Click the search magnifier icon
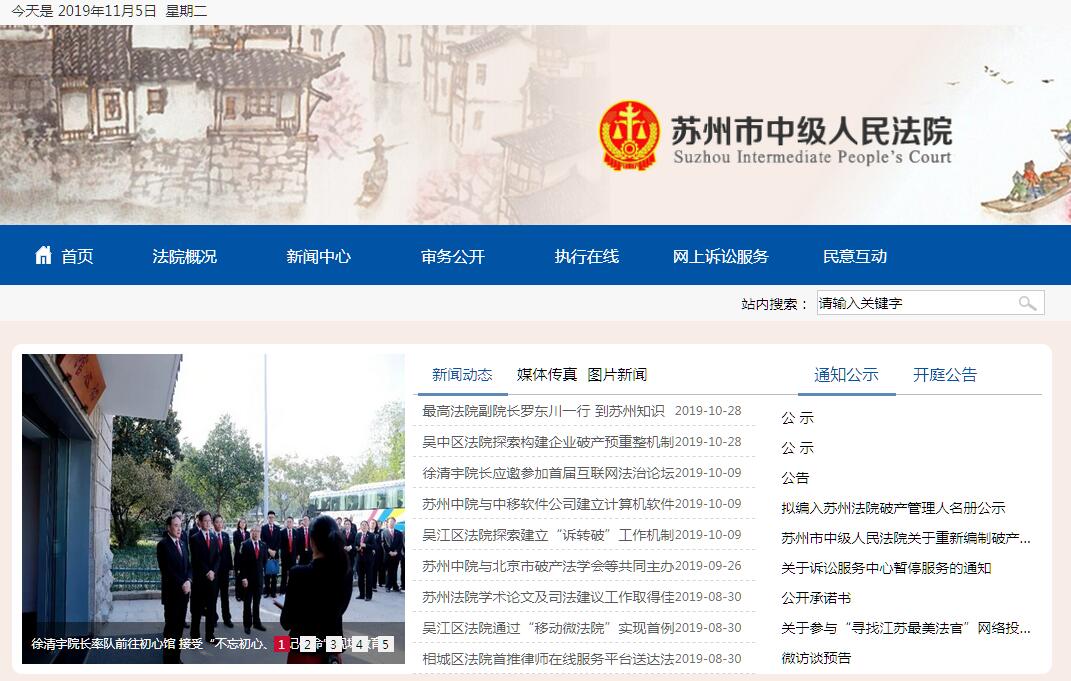 1027,303
